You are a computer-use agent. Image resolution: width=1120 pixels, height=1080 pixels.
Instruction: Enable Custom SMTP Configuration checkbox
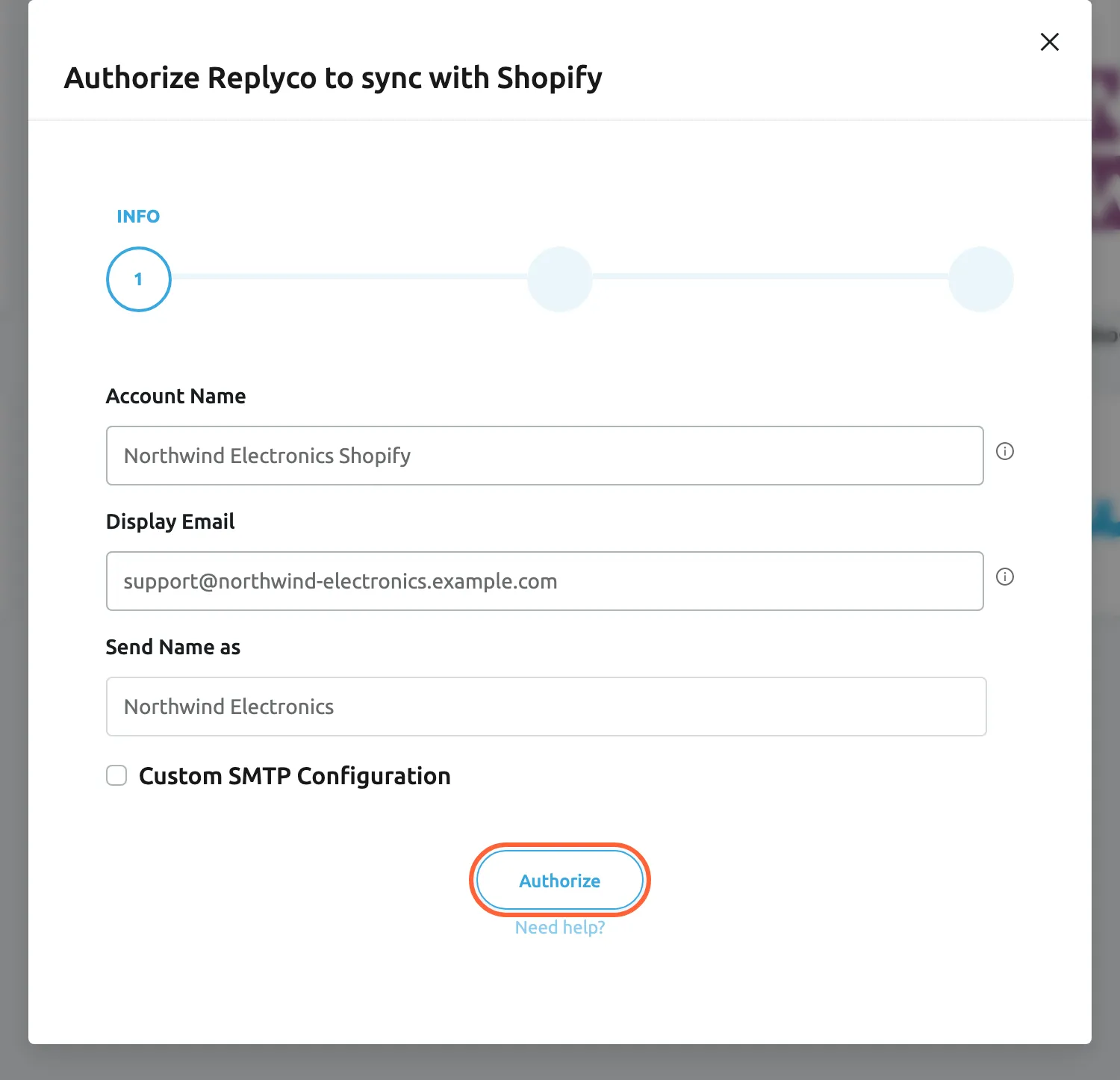coord(116,775)
